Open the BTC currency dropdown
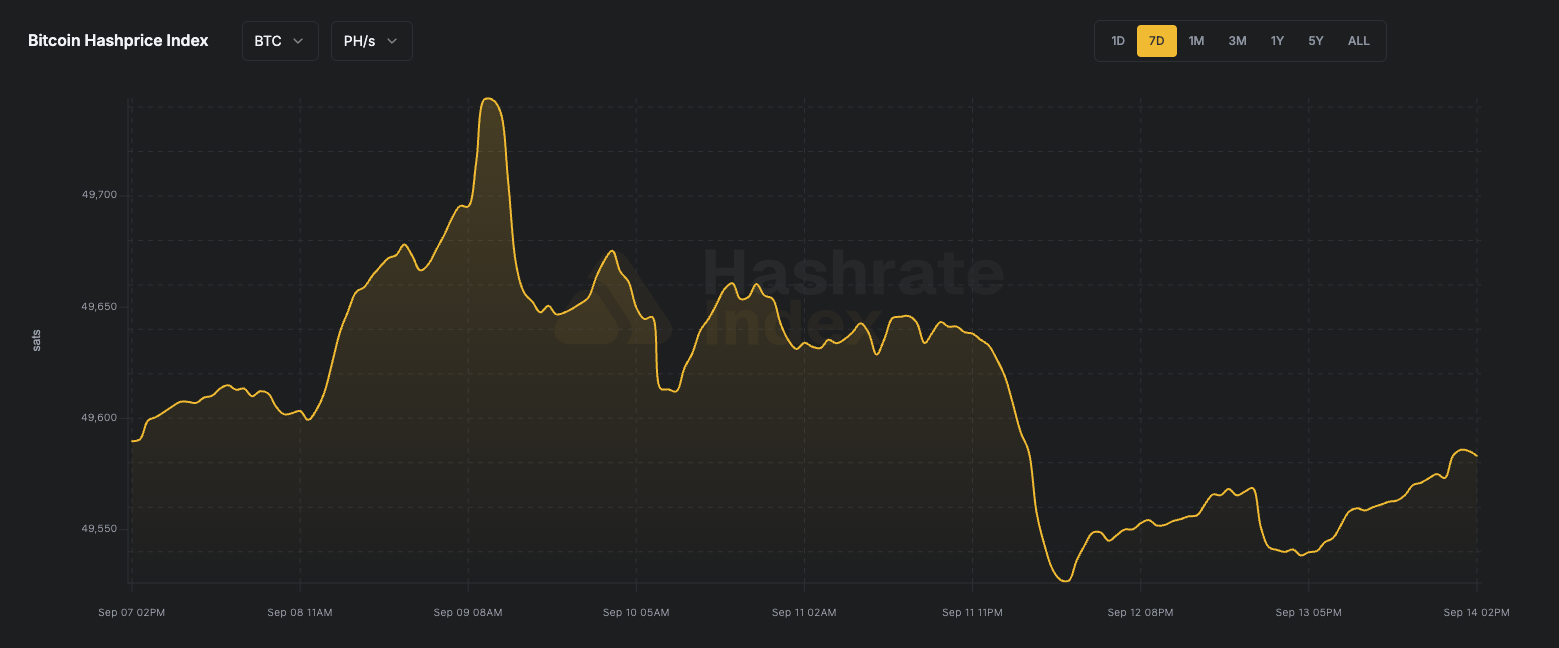Screen dimensions: 1559x648 280,41
